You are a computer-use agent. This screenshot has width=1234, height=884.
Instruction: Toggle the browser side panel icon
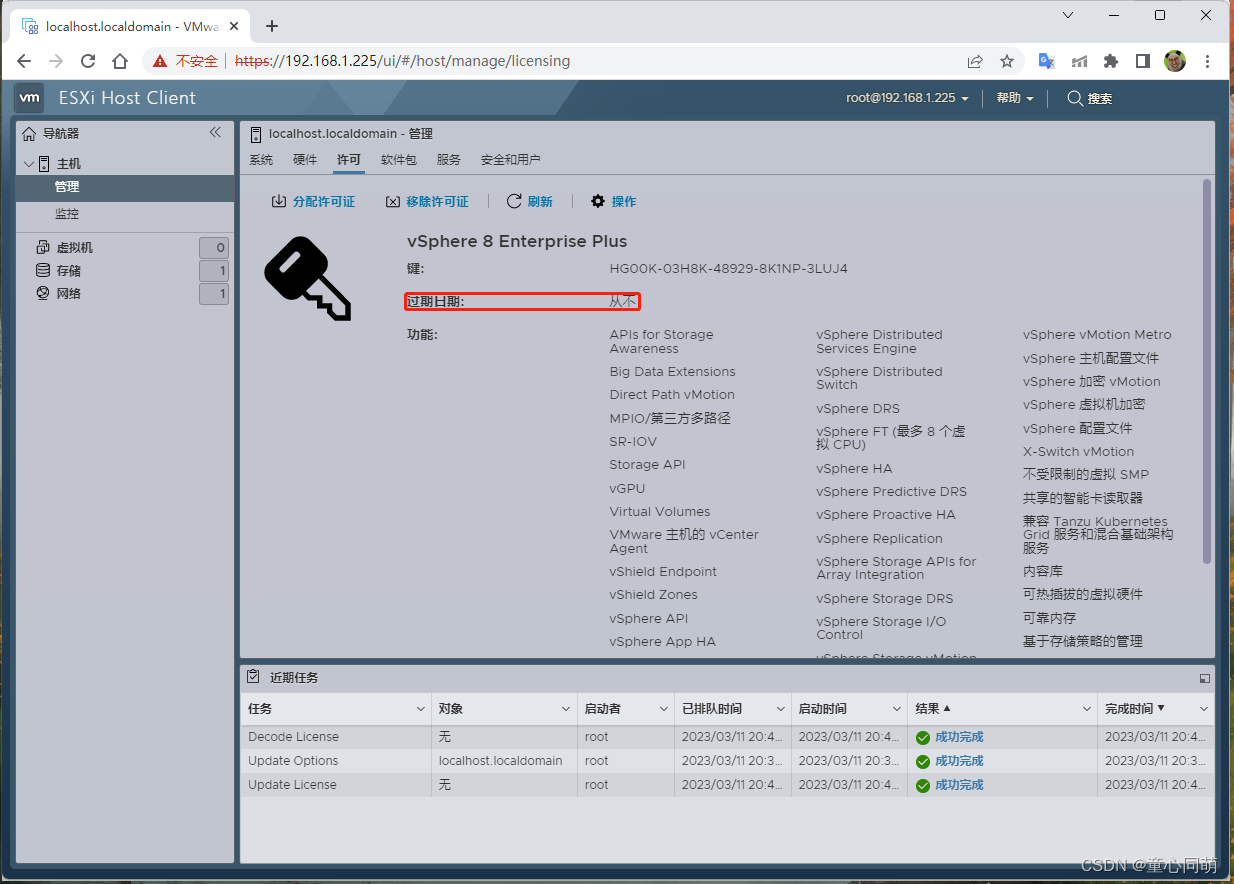coord(1143,61)
